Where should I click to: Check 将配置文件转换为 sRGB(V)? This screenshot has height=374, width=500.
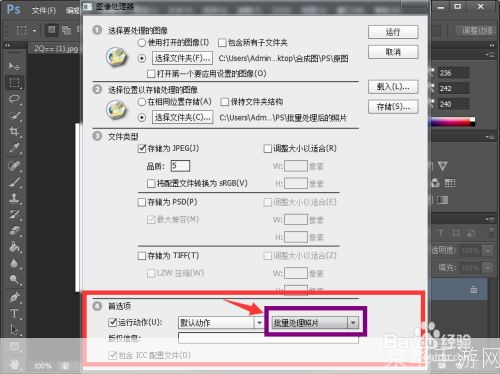tap(151, 183)
